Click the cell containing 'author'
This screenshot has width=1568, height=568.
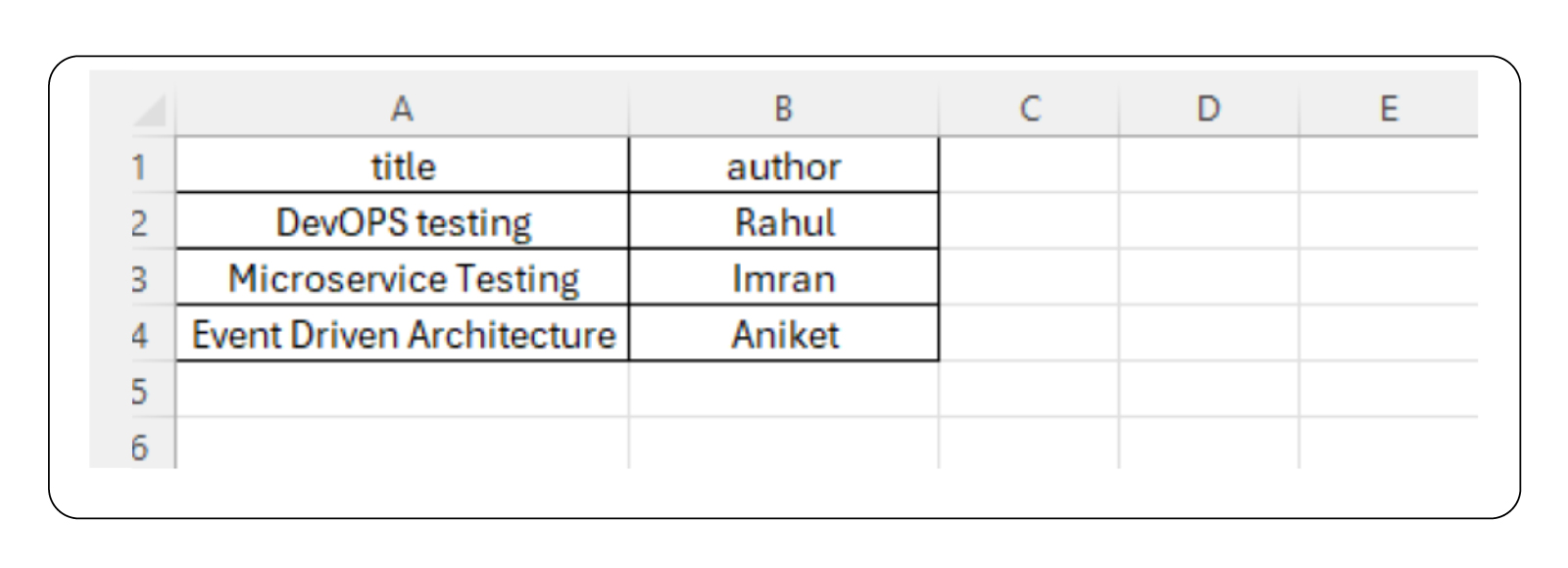point(784,165)
